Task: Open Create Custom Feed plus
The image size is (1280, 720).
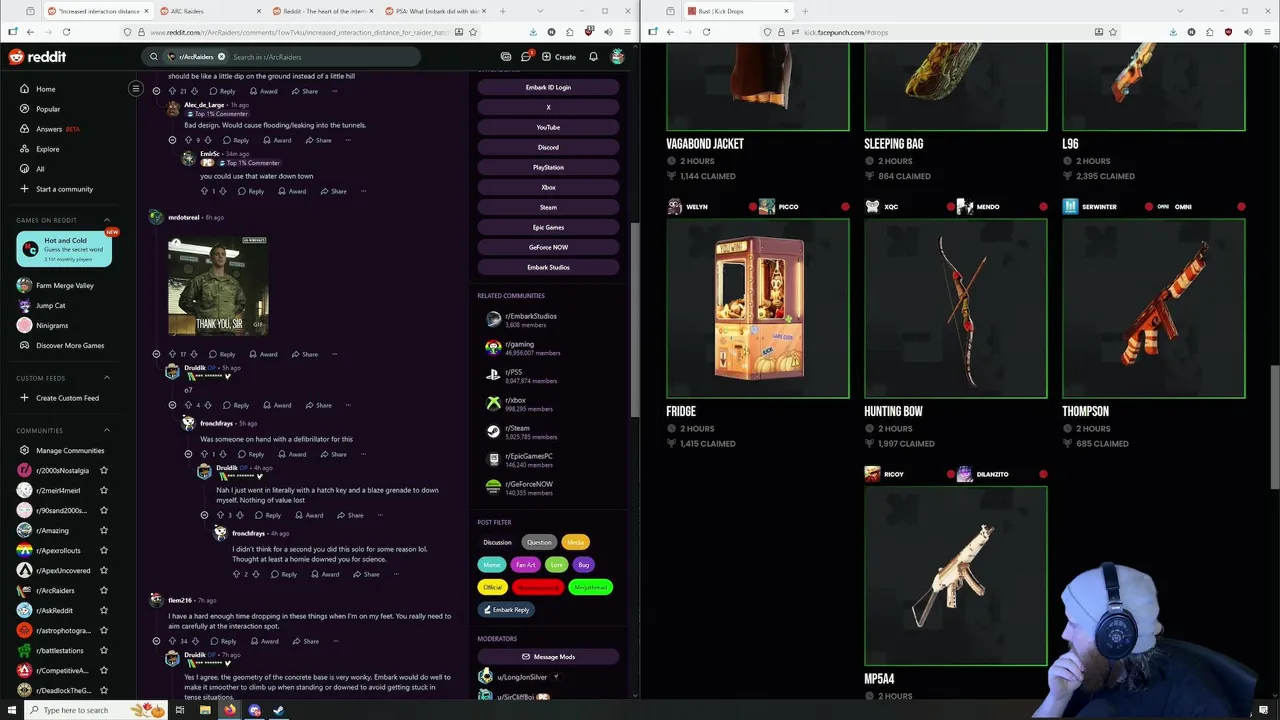Action: 24,398
